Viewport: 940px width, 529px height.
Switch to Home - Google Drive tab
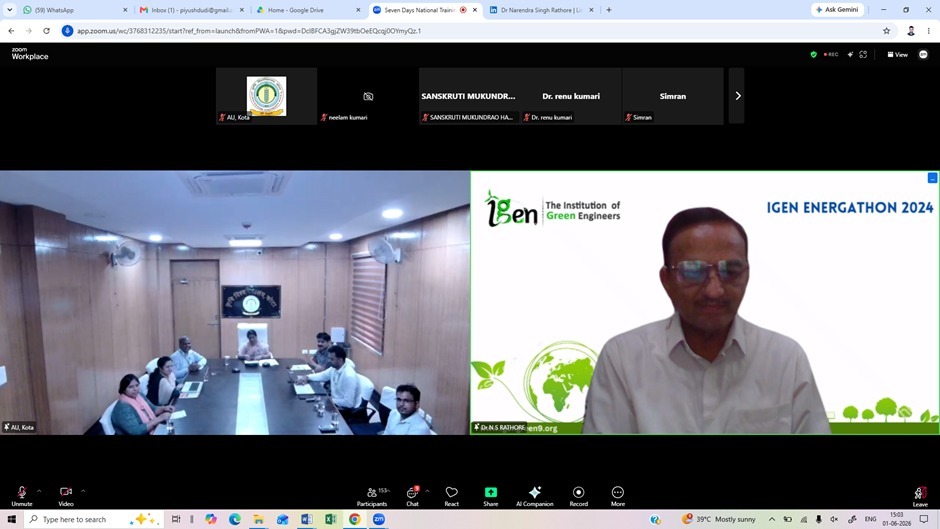click(308, 10)
